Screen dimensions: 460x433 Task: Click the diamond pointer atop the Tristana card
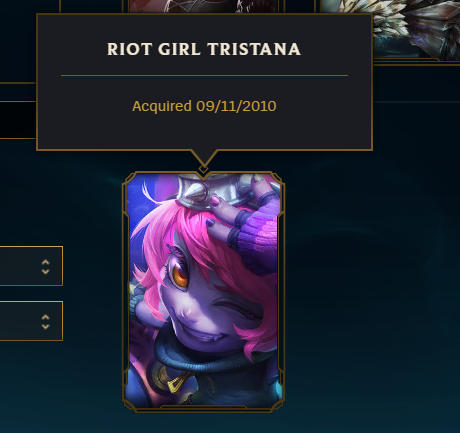pyautogui.click(x=203, y=170)
